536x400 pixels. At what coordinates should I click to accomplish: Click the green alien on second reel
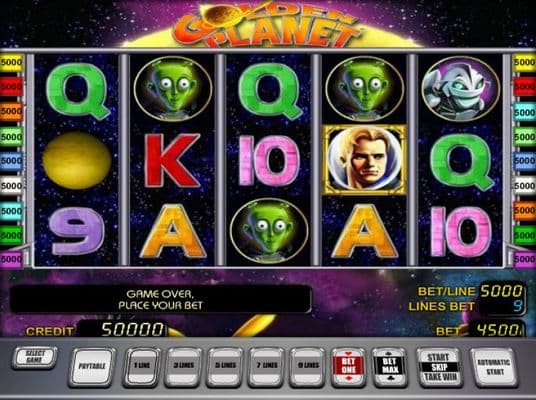(173, 89)
